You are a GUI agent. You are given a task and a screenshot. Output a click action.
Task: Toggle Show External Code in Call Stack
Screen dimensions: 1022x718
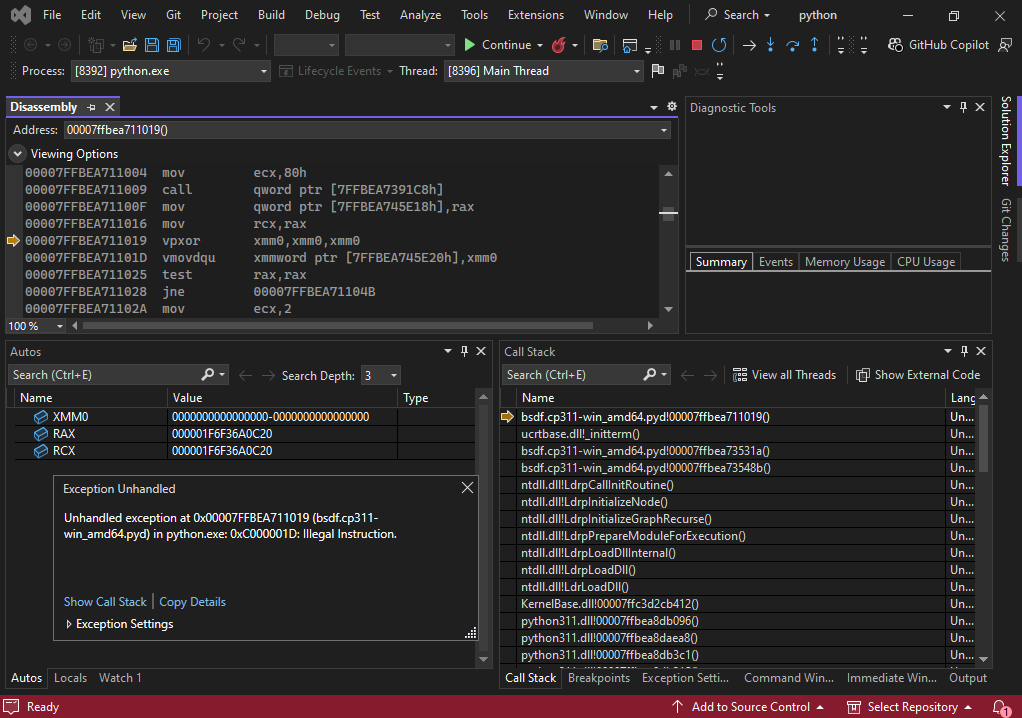click(x=917, y=375)
